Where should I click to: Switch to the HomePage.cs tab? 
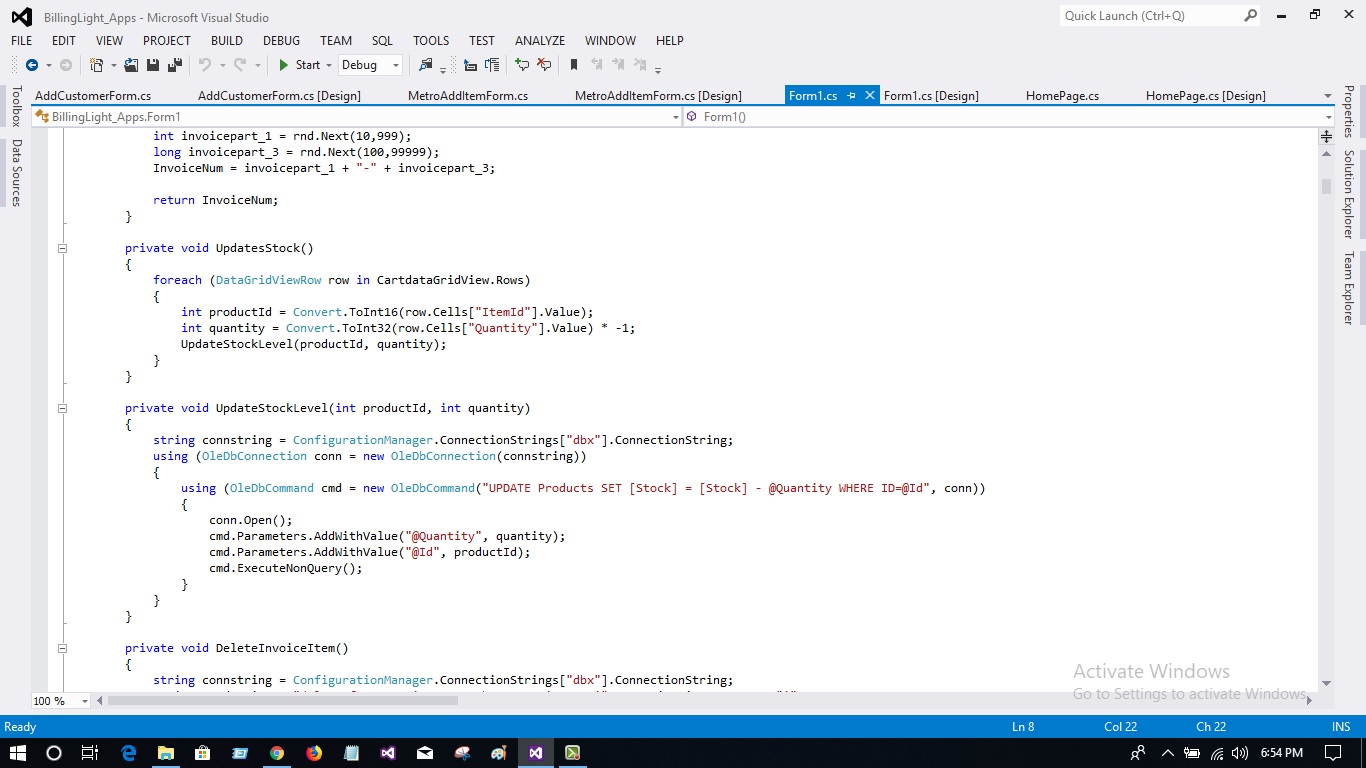click(x=1061, y=95)
